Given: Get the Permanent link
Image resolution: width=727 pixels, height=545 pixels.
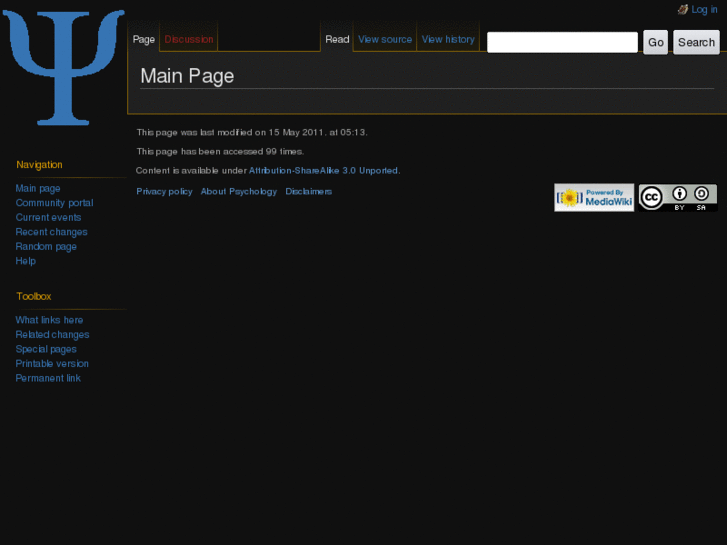Looking at the screenshot, I should click(48, 378).
